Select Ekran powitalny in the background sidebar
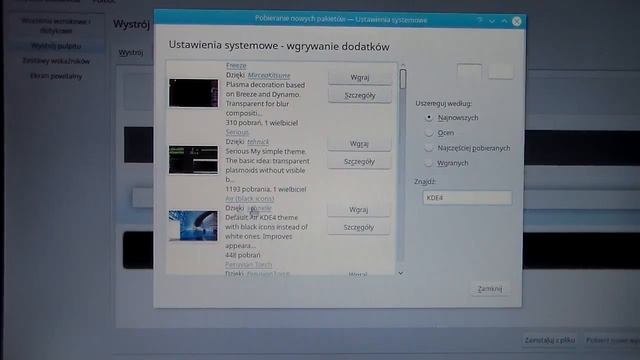The width and height of the screenshot is (640, 360). 56,76
